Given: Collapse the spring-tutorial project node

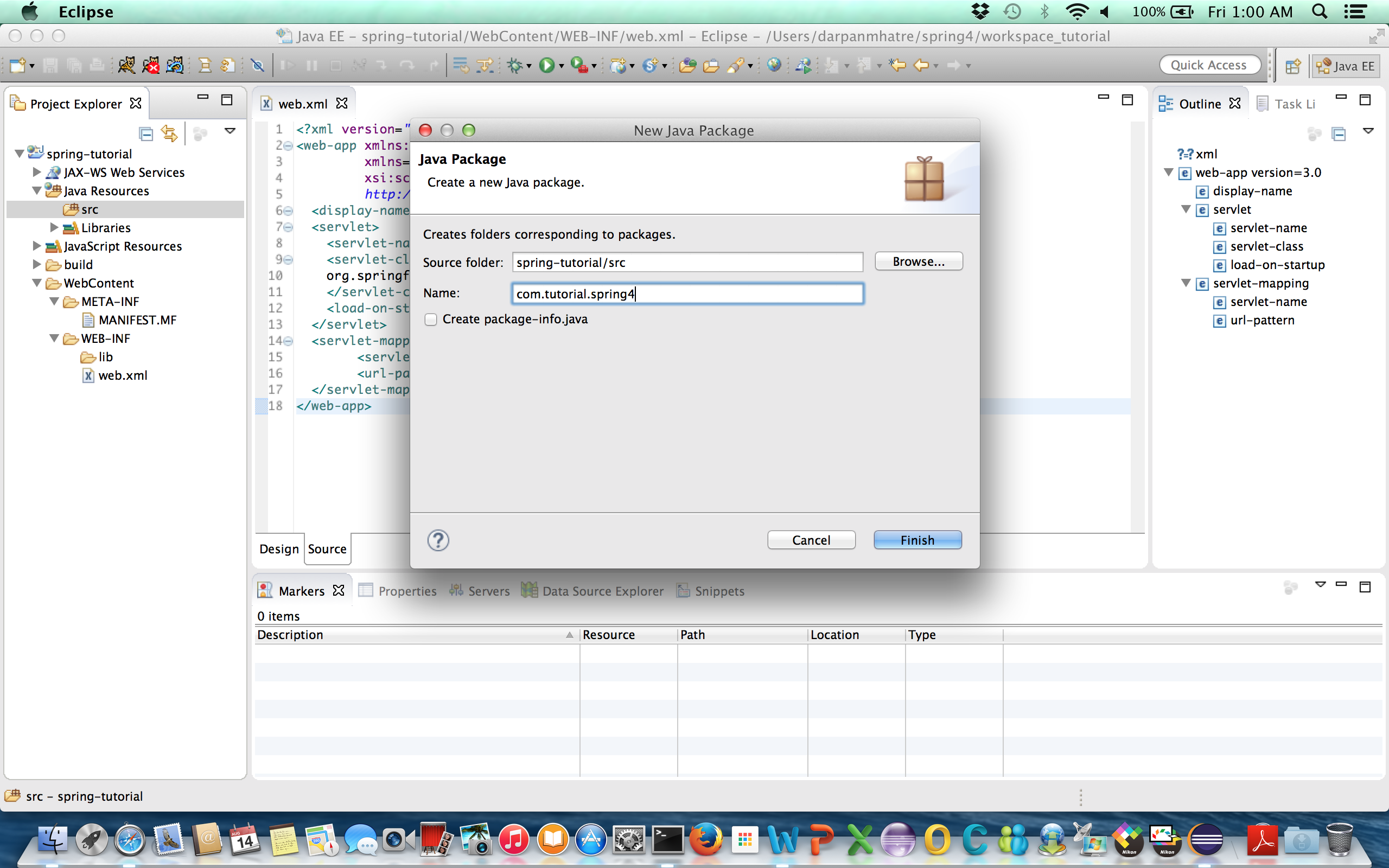Looking at the screenshot, I should point(19,154).
